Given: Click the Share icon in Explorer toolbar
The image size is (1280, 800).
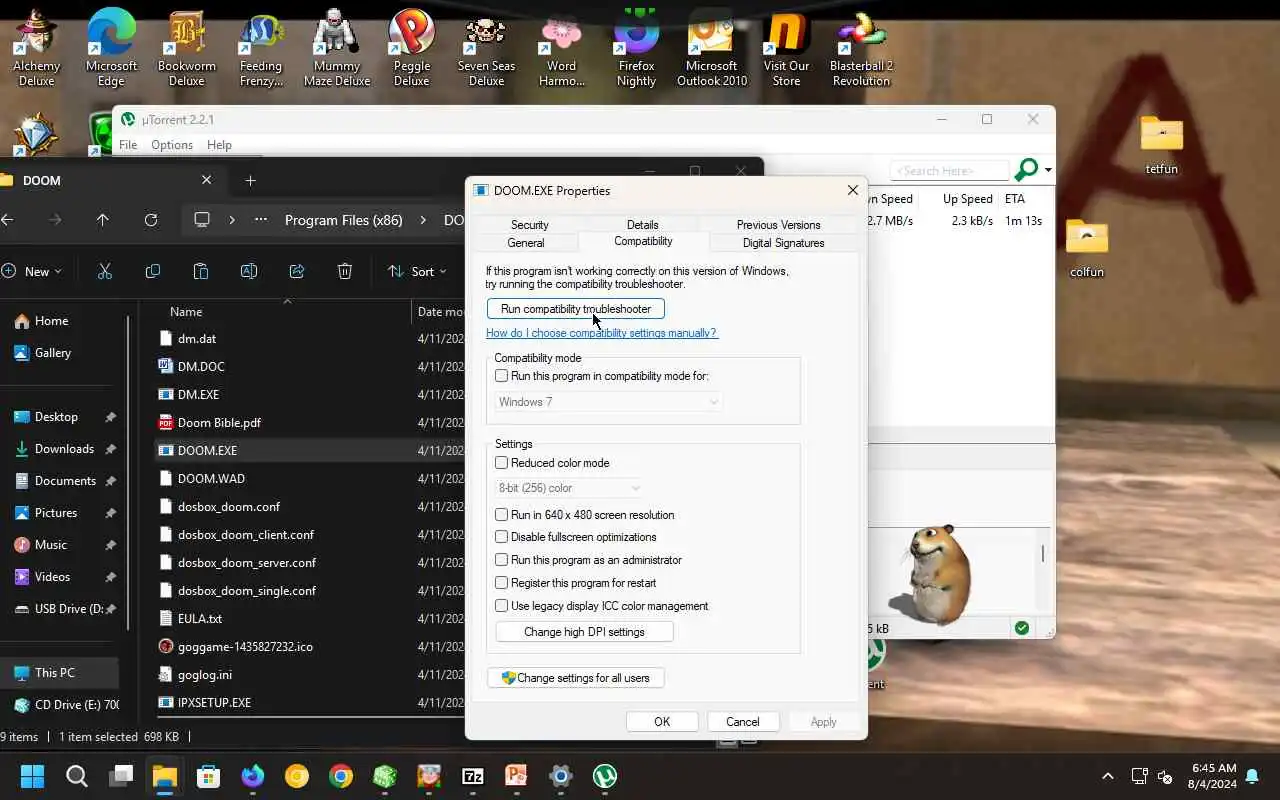Looking at the screenshot, I should pyautogui.click(x=297, y=271).
